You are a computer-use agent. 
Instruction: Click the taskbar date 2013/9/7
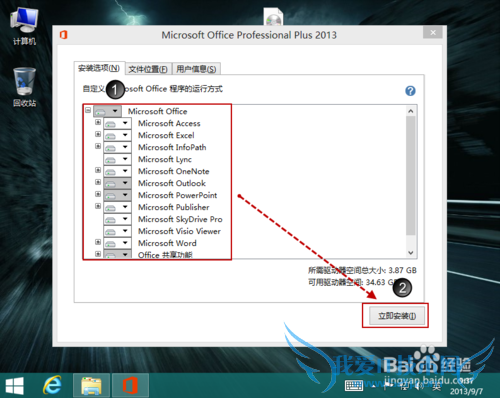pos(466,391)
